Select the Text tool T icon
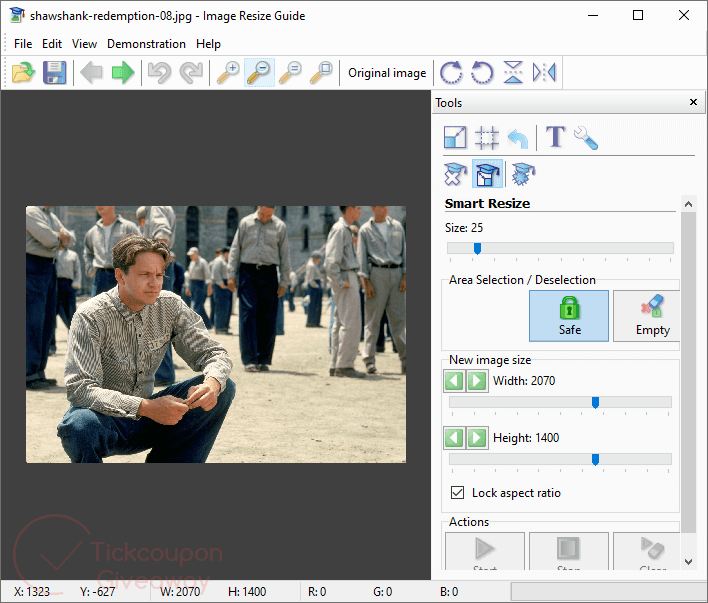Viewport: 708px width, 603px height. click(x=555, y=137)
